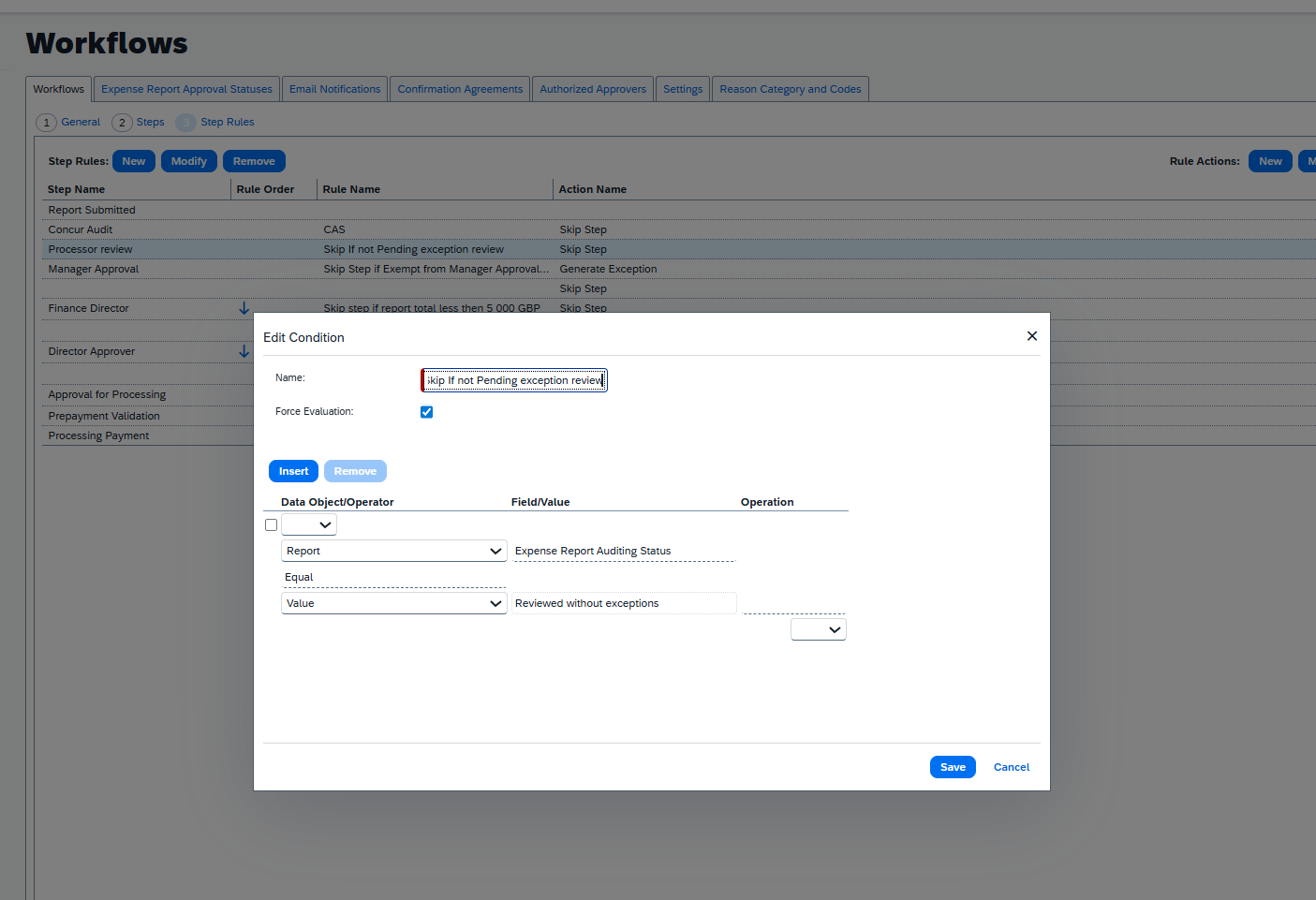Select the Processing Payment row
1316x900 pixels.
click(x=98, y=435)
